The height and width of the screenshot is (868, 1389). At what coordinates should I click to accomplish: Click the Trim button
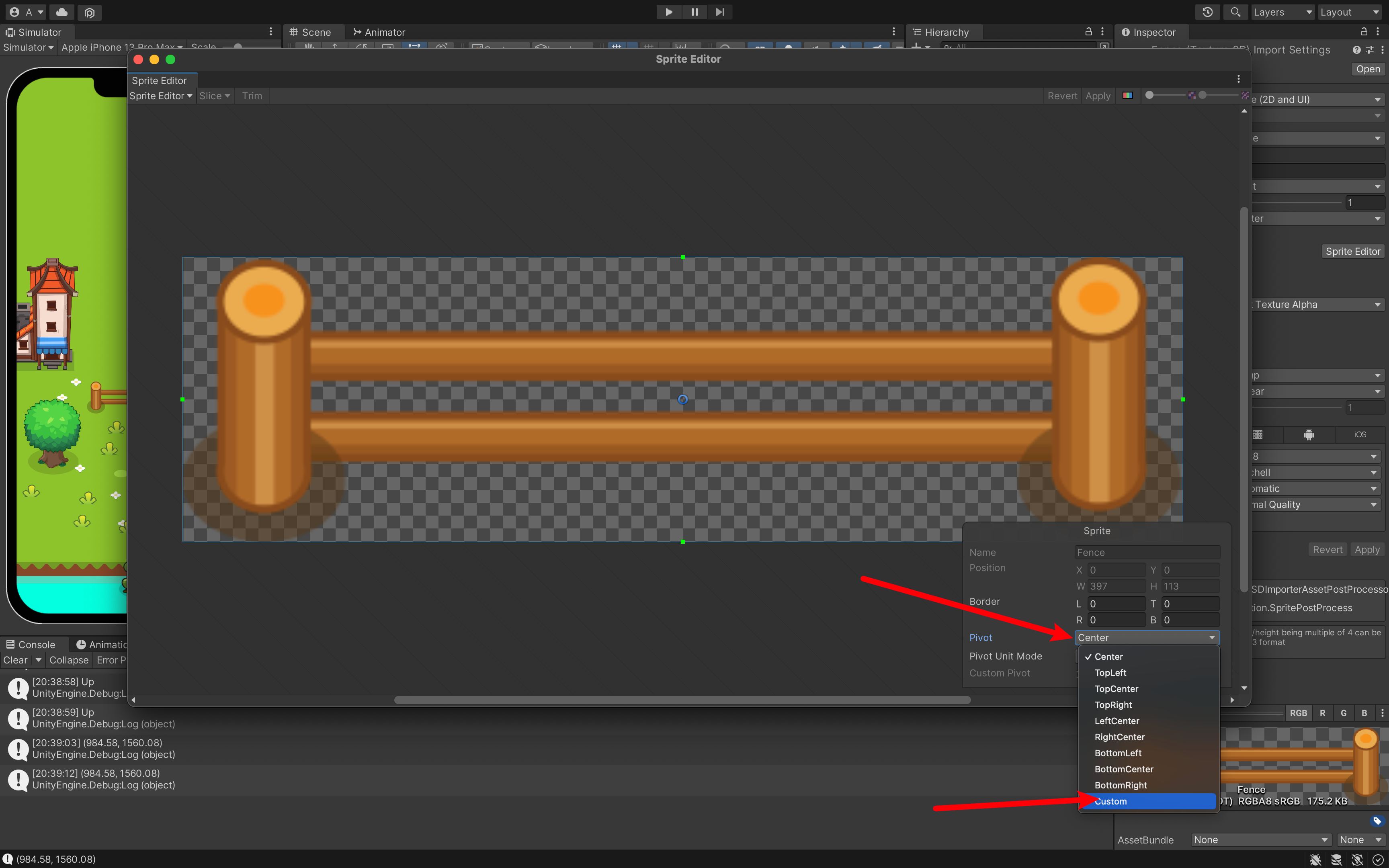[252, 96]
